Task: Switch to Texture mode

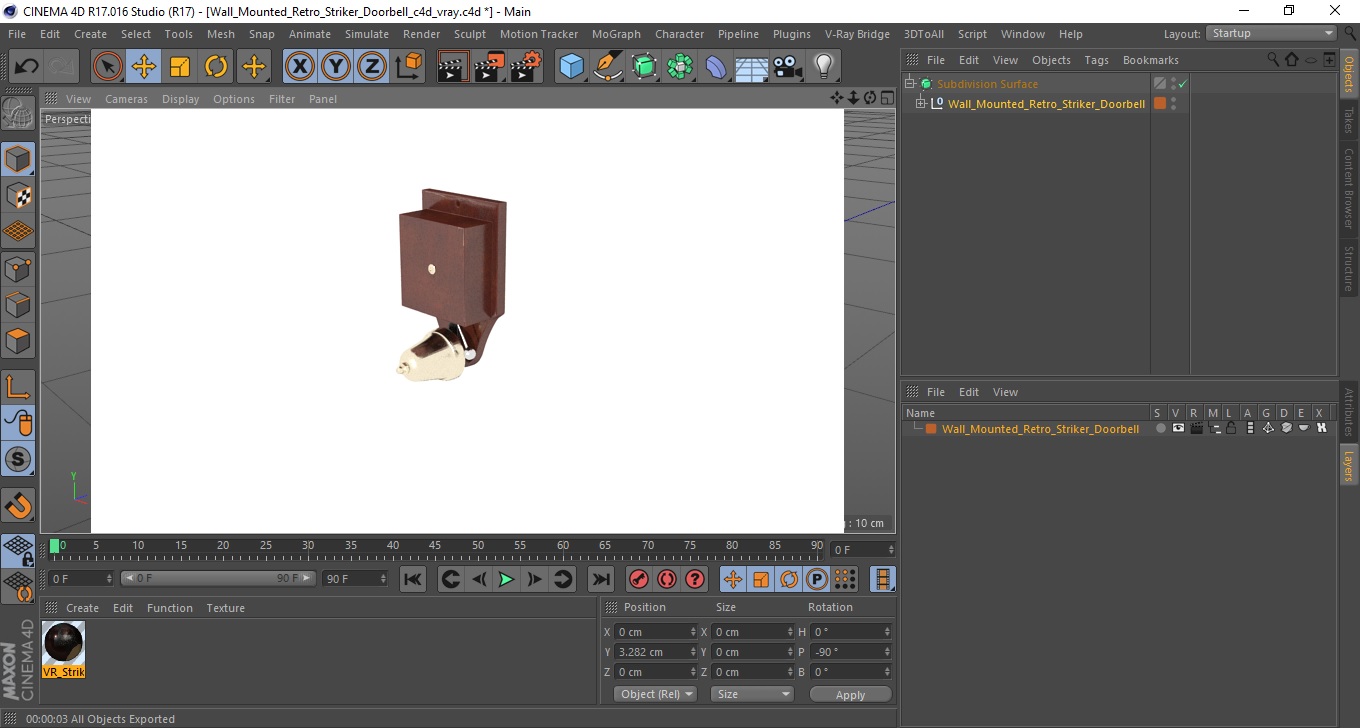Action: (x=19, y=195)
